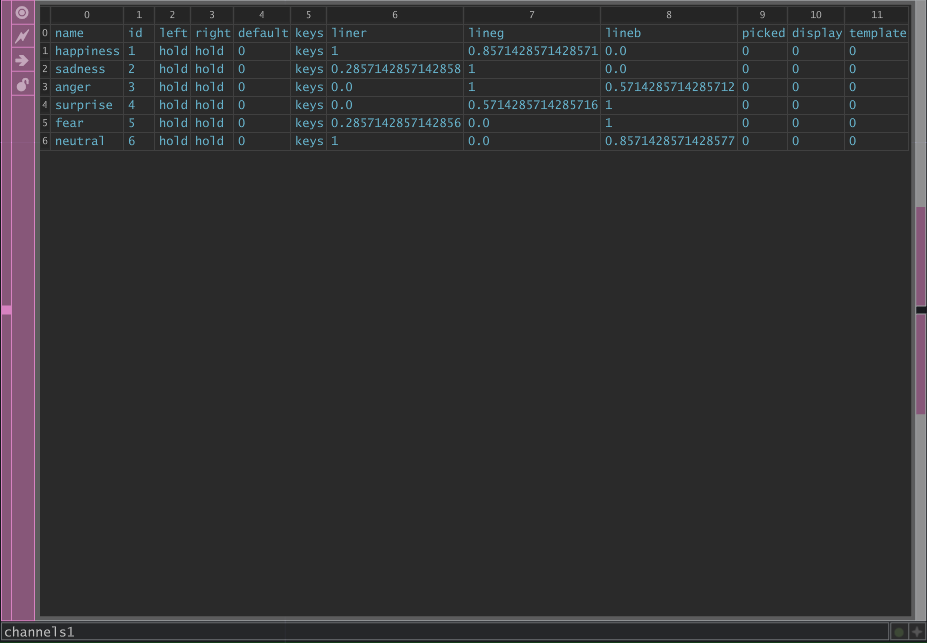The width and height of the screenshot is (927, 643).
Task: Click the value 0.8571428571428571 in happiness row
Action: [x=533, y=51]
